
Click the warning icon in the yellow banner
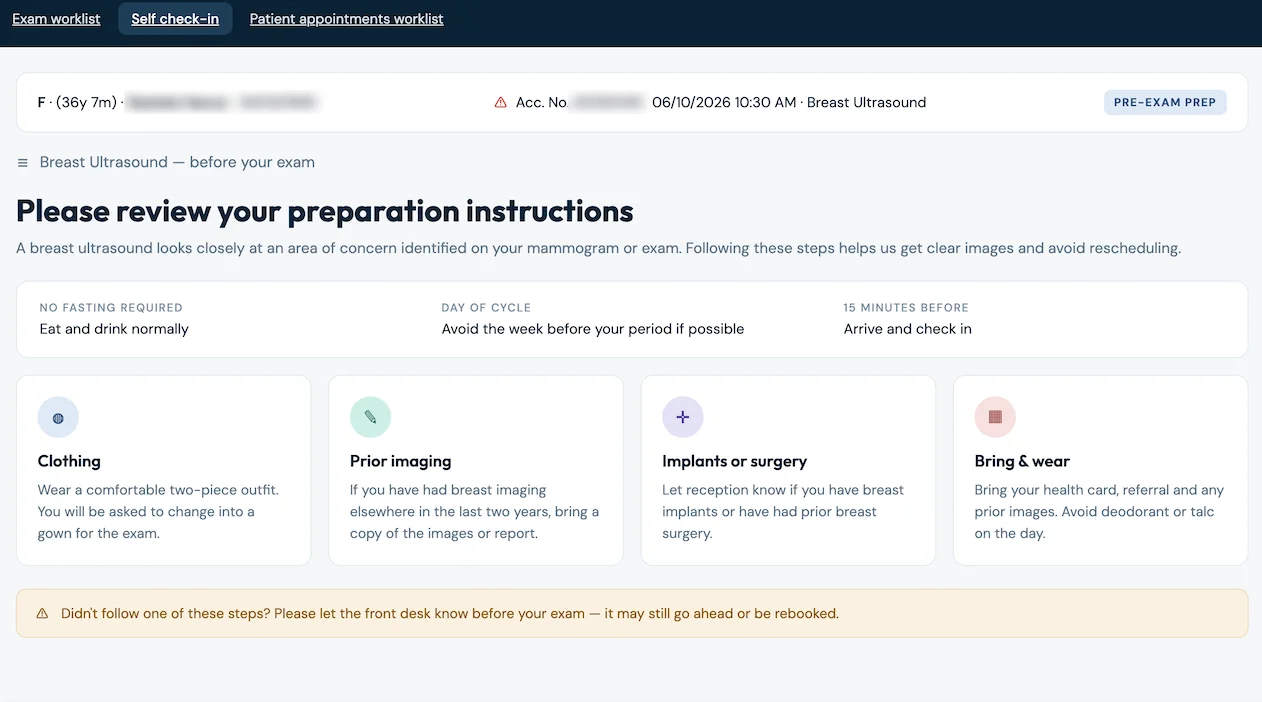(42, 613)
